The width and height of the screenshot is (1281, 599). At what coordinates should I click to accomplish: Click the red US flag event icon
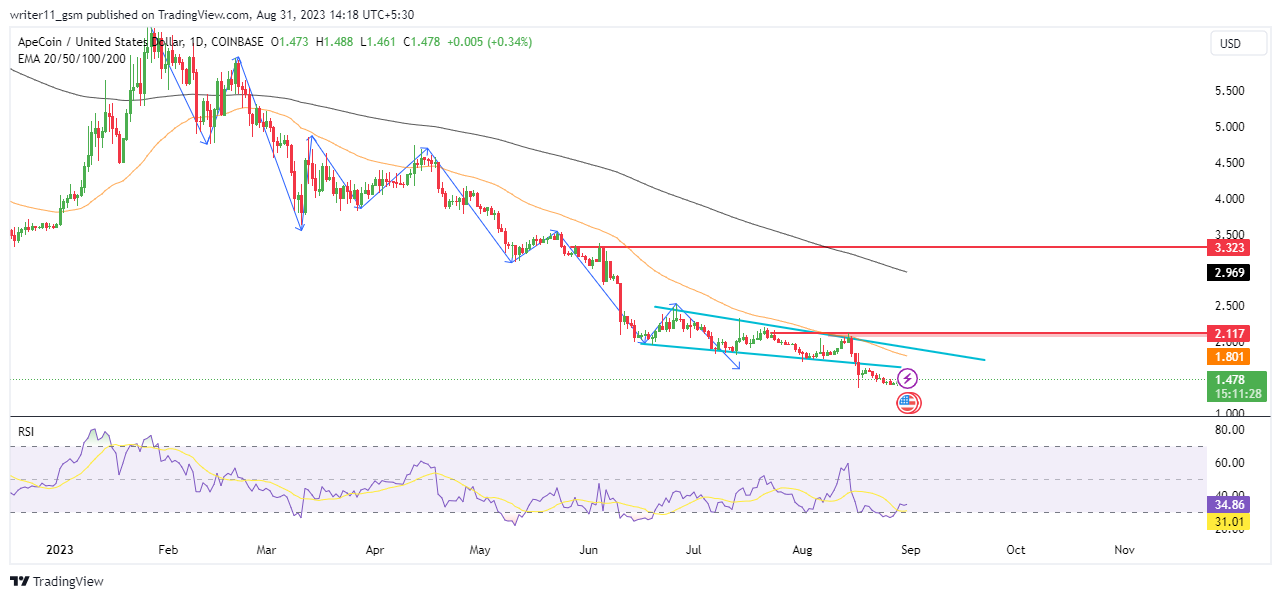click(x=908, y=403)
